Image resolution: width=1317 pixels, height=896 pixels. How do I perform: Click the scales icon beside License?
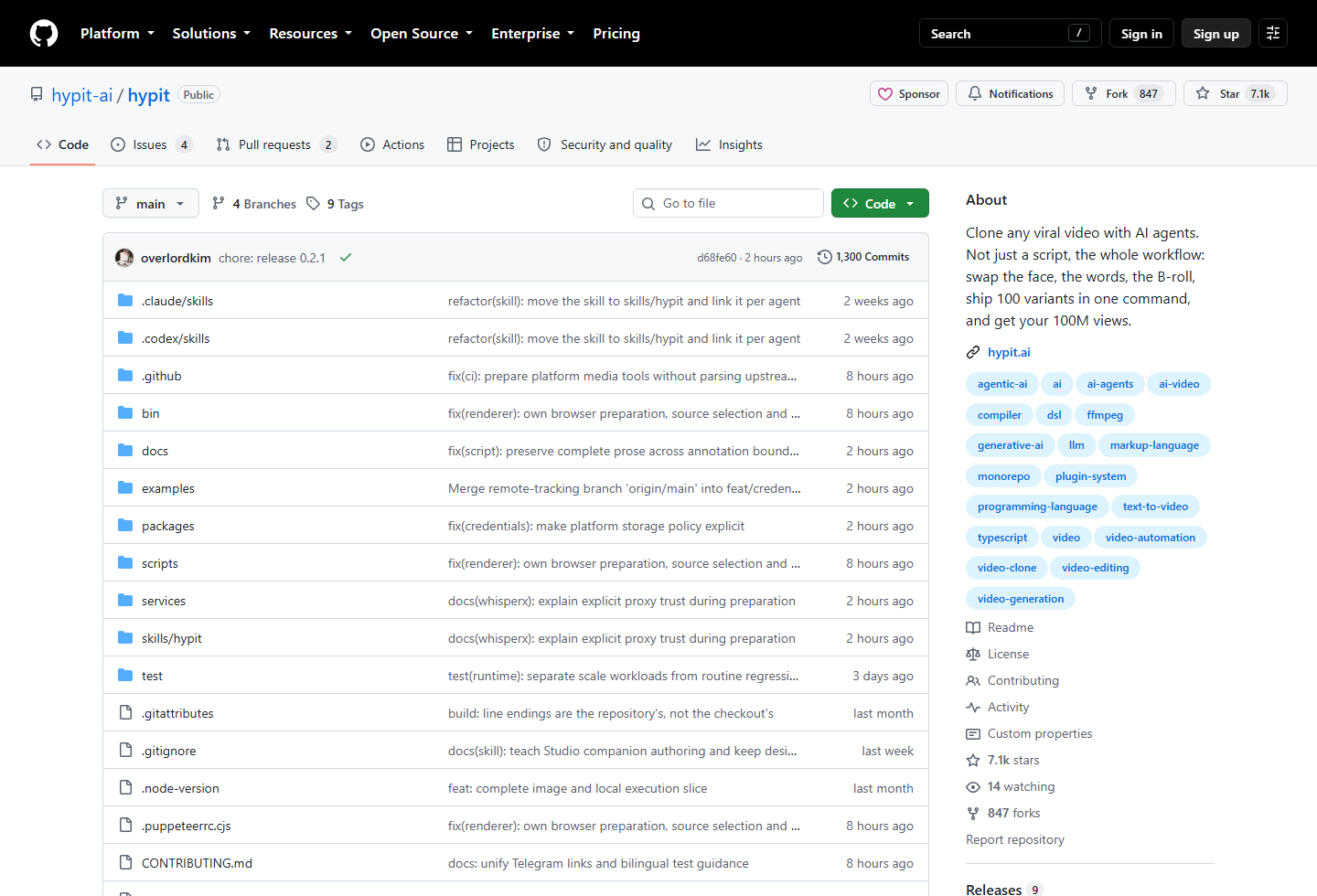pos(973,654)
